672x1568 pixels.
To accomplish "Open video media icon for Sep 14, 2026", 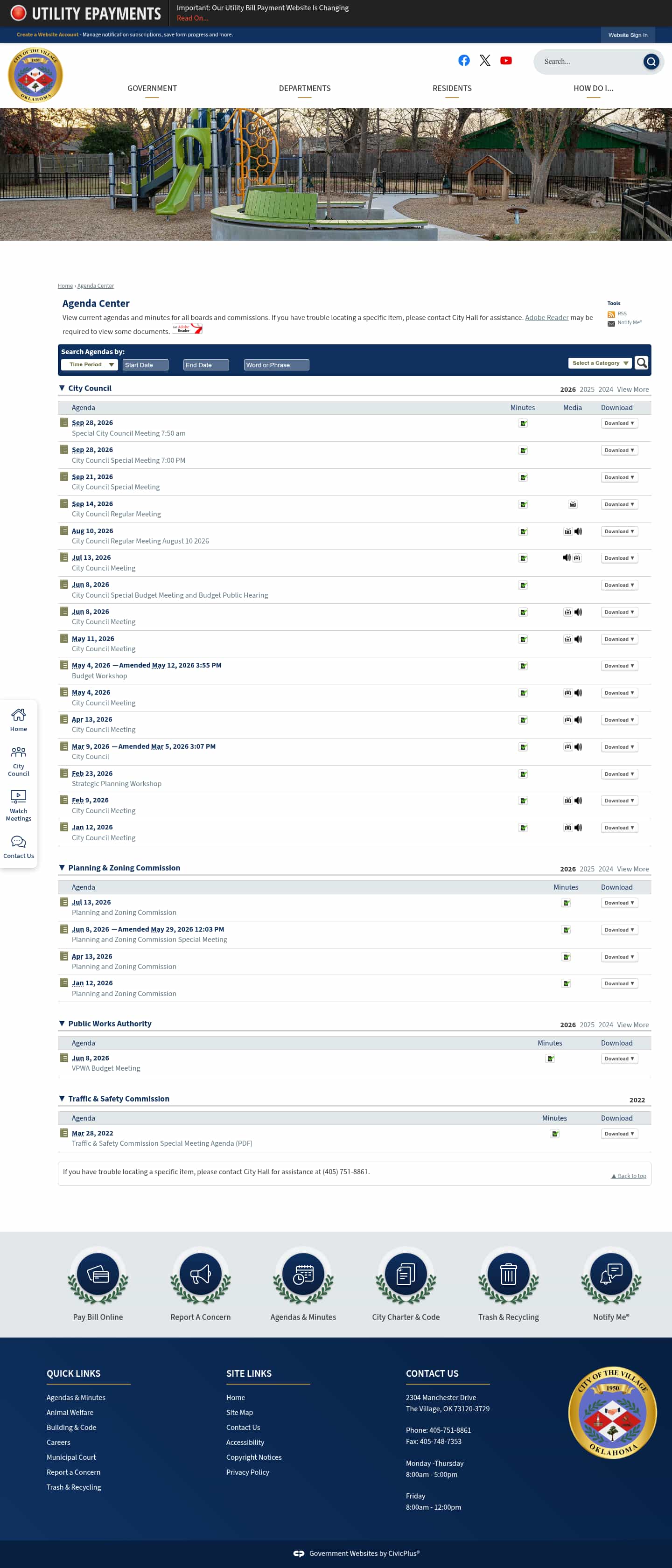I will [x=572, y=504].
